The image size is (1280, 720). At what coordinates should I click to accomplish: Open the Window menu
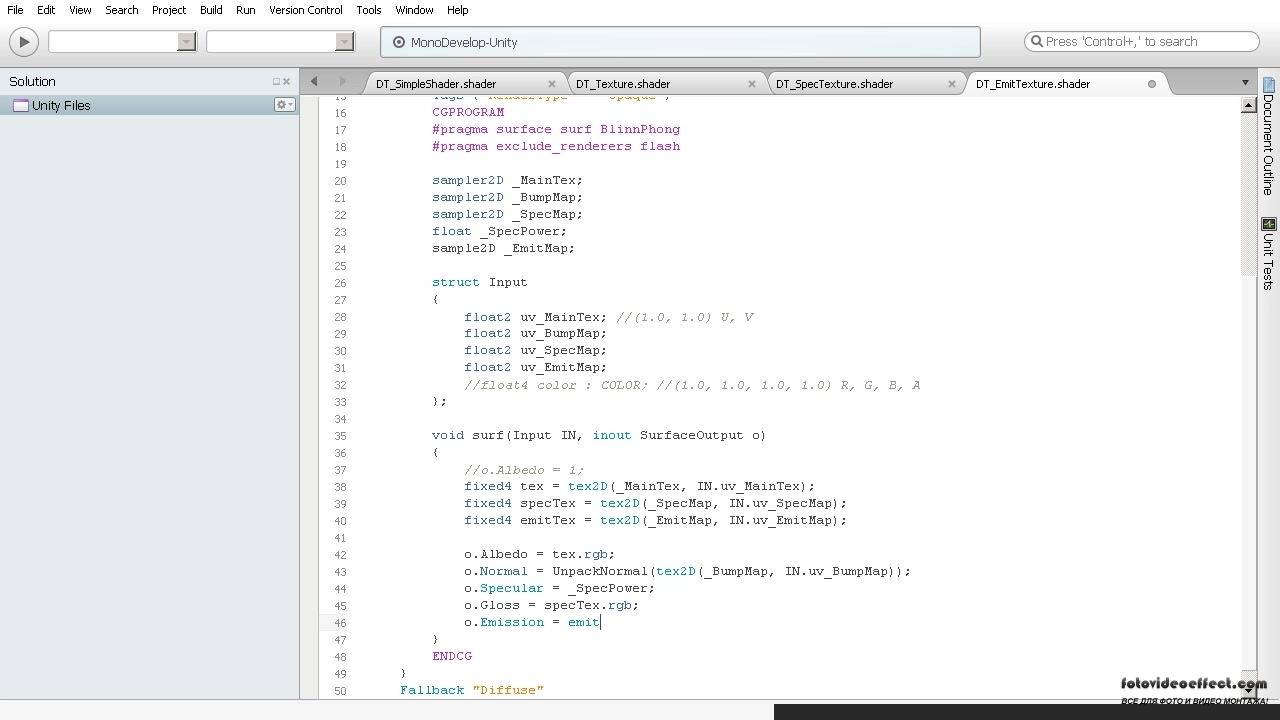coord(414,10)
